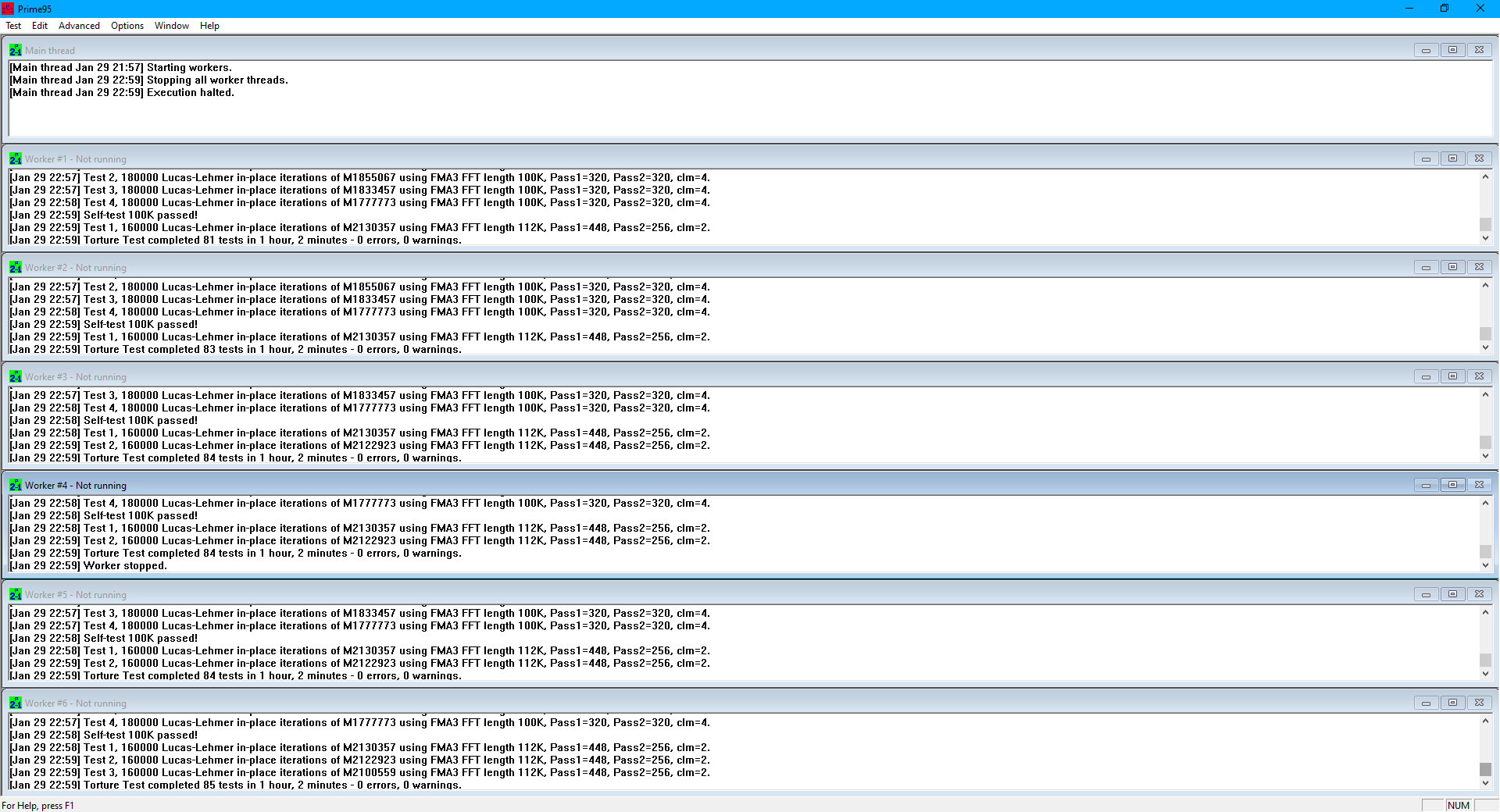Image resolution: width=1500 pixels, height=812 pixels.
Task: Click scroll-down arrow in Worker #2 log
Action: click(x=1485, y=347)
